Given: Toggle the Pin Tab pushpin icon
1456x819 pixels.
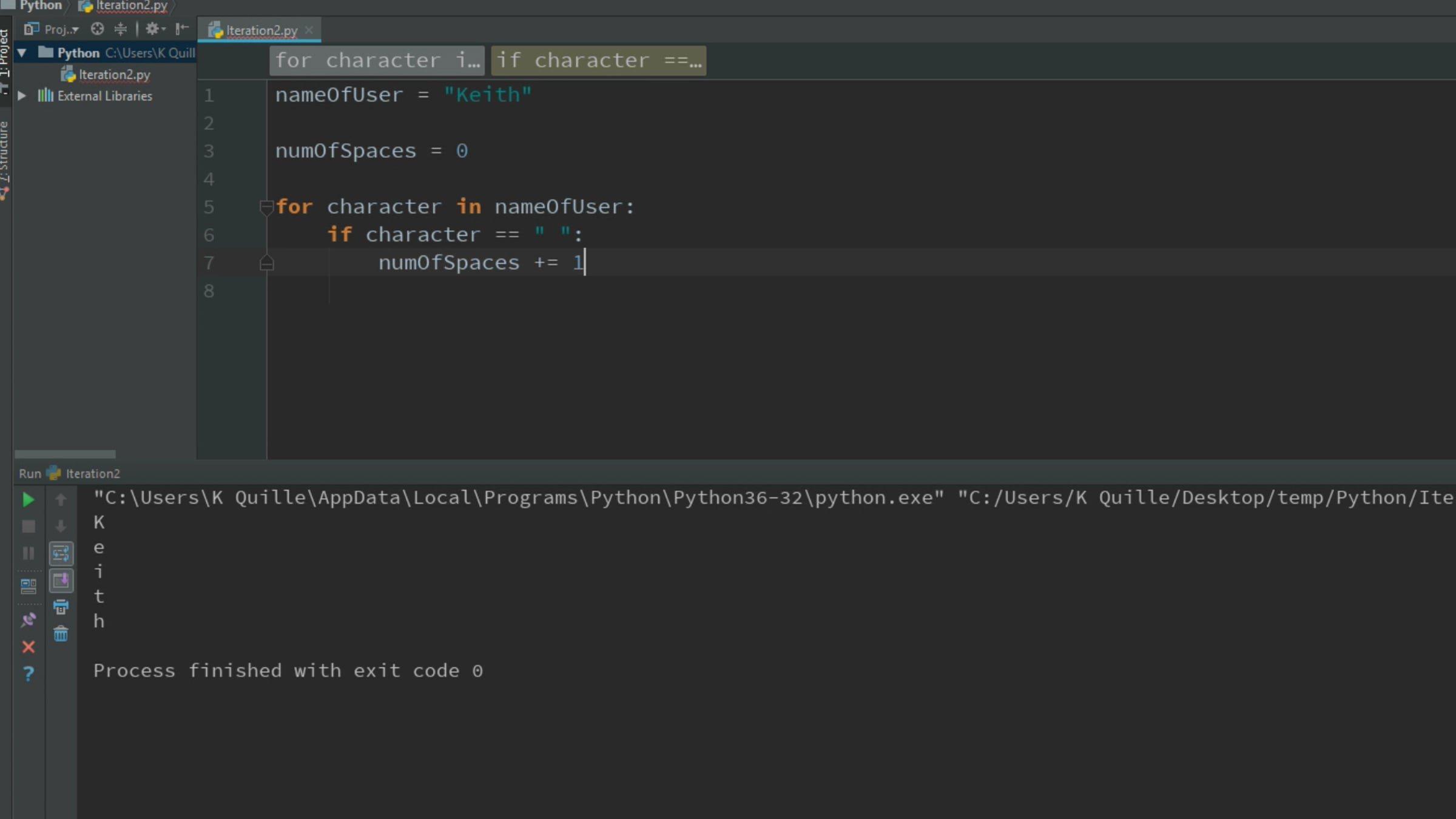Looking at the screenshot, I should (28, 619).
